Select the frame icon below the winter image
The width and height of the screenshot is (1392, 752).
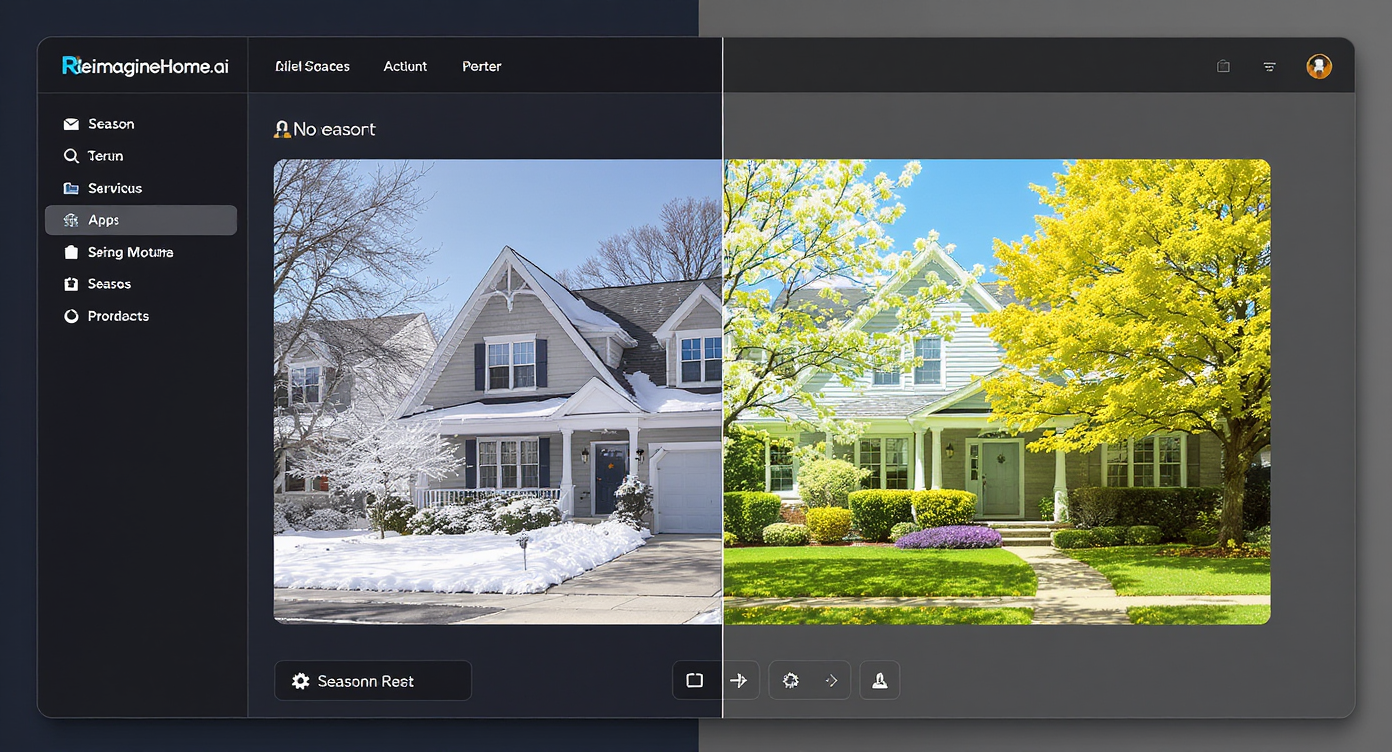tap(694, 680)
